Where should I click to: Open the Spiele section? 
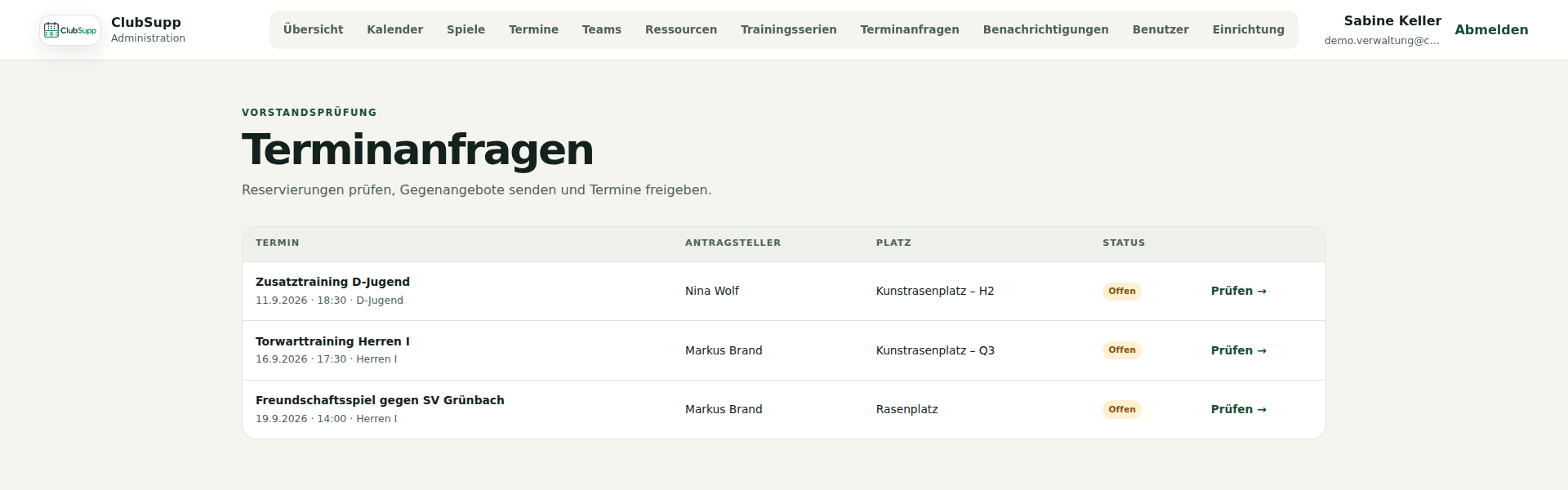465,29
